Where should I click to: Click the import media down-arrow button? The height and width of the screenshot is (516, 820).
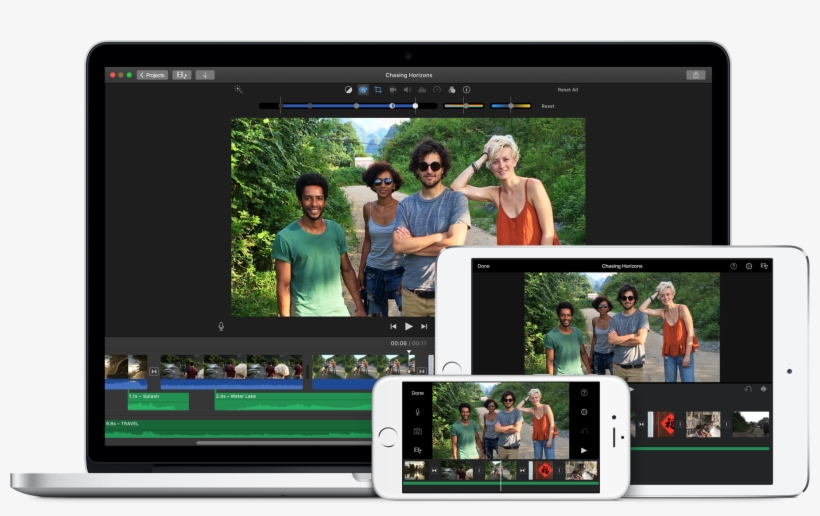coord(205,75)
